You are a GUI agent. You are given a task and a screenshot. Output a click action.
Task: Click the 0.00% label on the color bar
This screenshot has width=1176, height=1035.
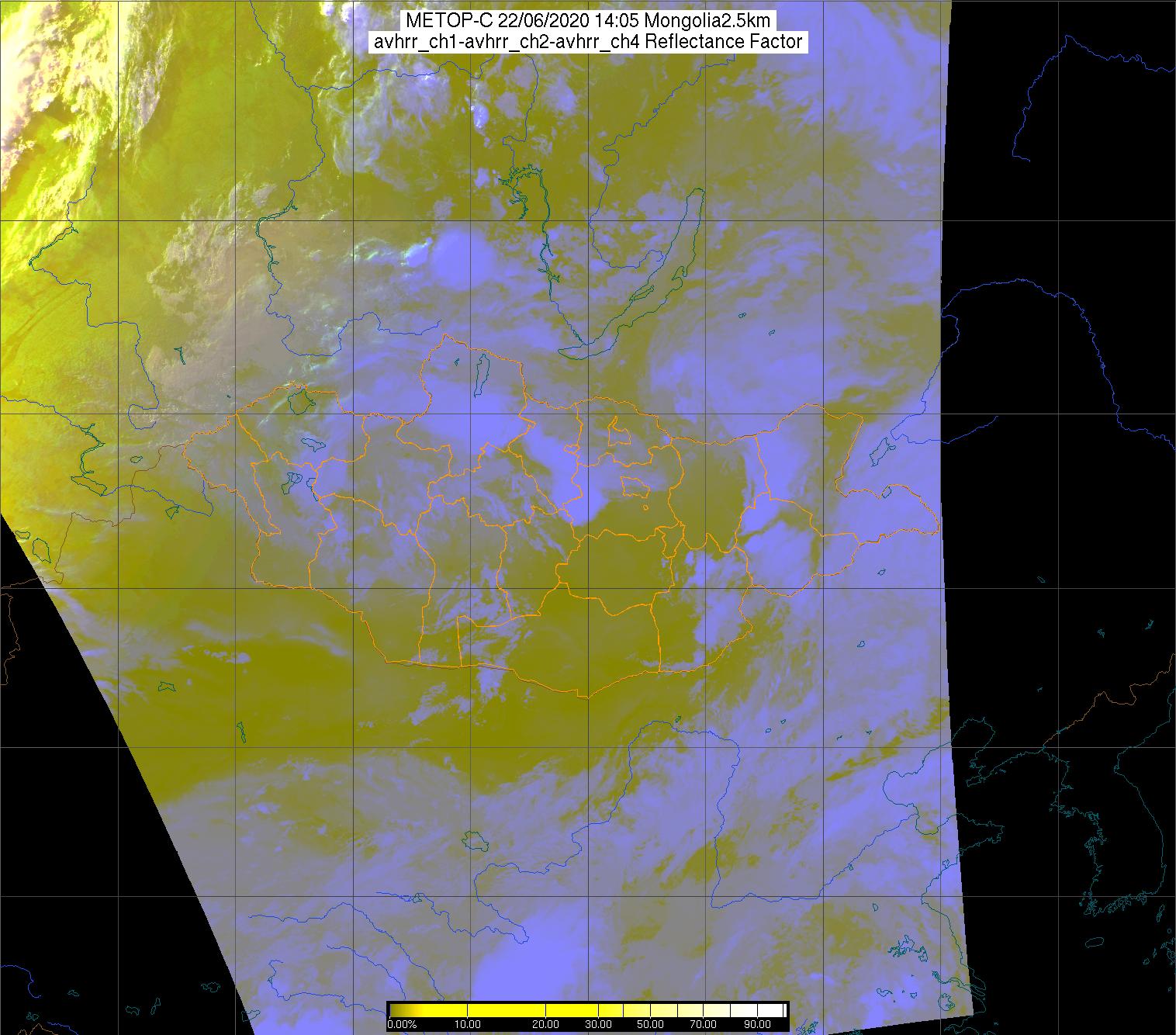[402, 1024]
